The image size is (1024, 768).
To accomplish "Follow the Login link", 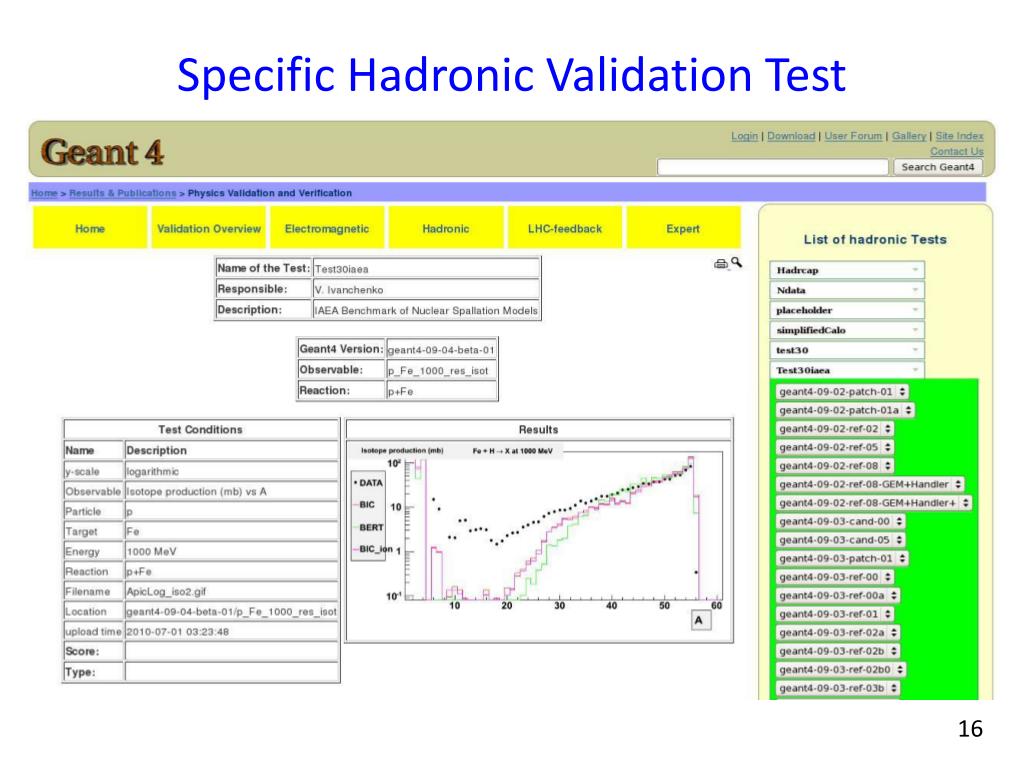I will tap(744, 136).
